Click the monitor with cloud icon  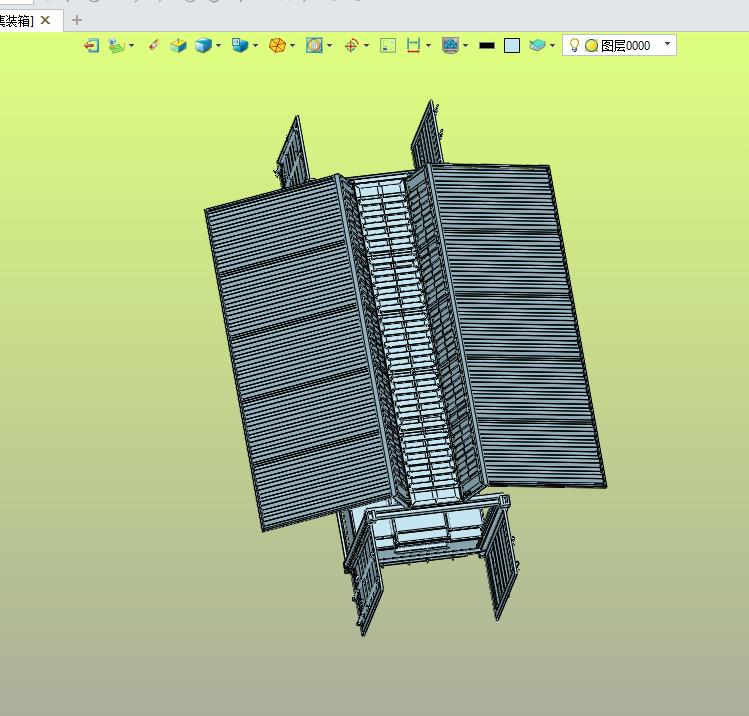coord(450,45)
